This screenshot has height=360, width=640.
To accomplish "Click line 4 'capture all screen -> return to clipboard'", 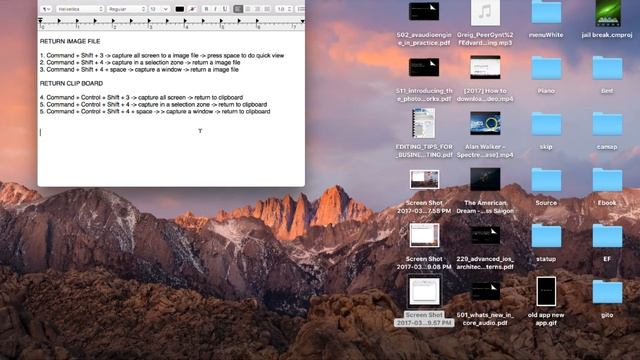I will pyautogui.click(x=141, y=98).
